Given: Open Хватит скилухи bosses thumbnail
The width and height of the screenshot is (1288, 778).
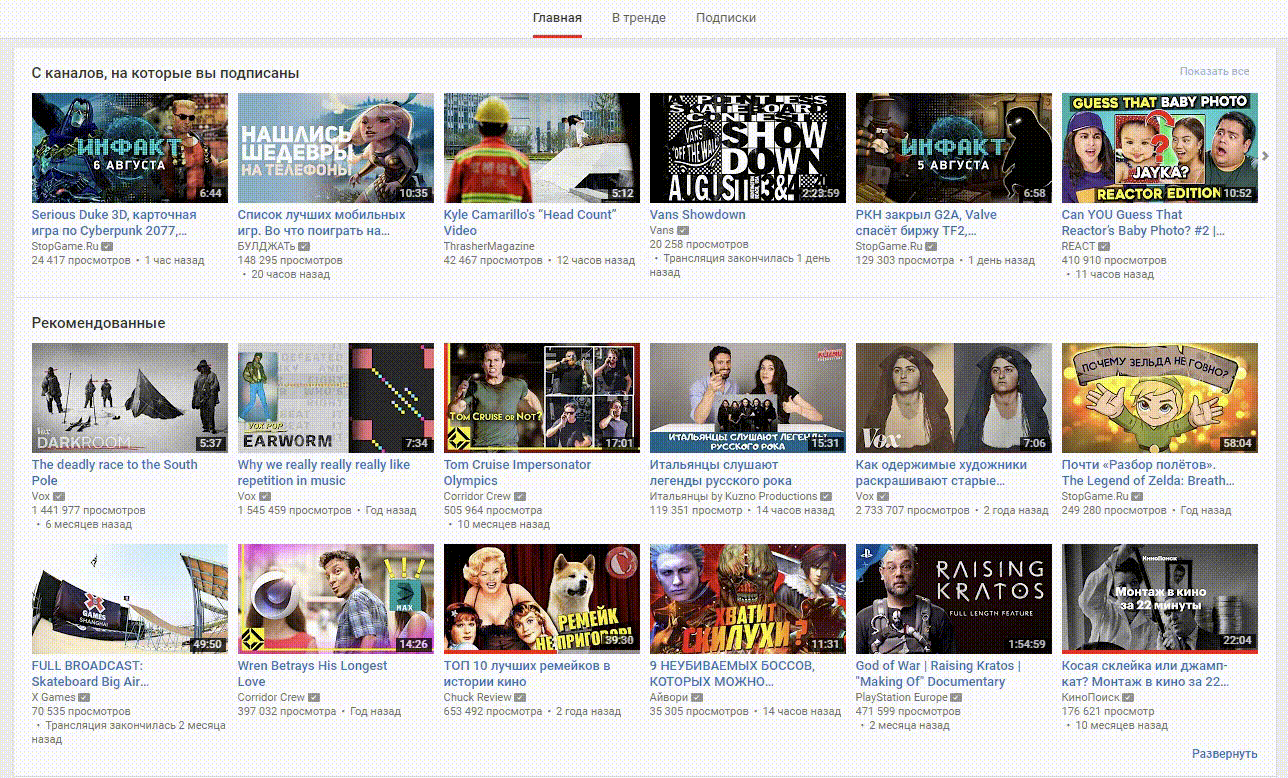Looking at the screenshot, I should coord(748,599).
